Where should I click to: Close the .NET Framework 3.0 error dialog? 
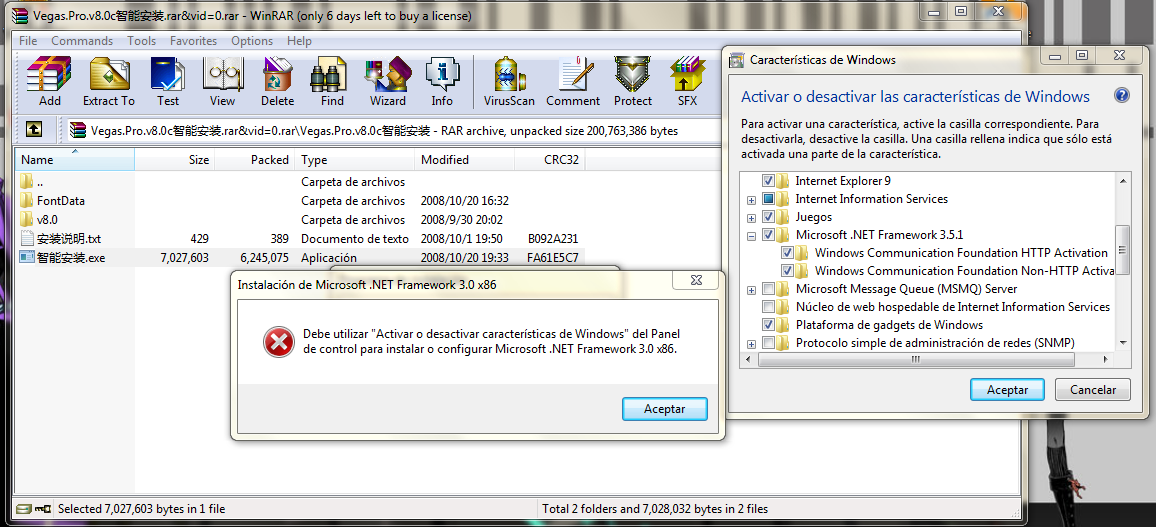coord(694,279)
